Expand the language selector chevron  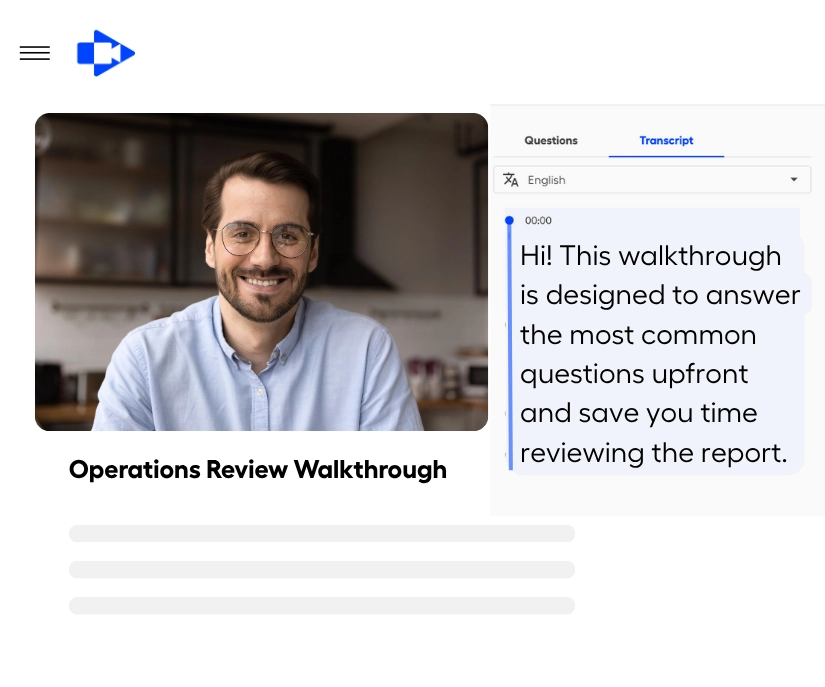click(793, 179)
